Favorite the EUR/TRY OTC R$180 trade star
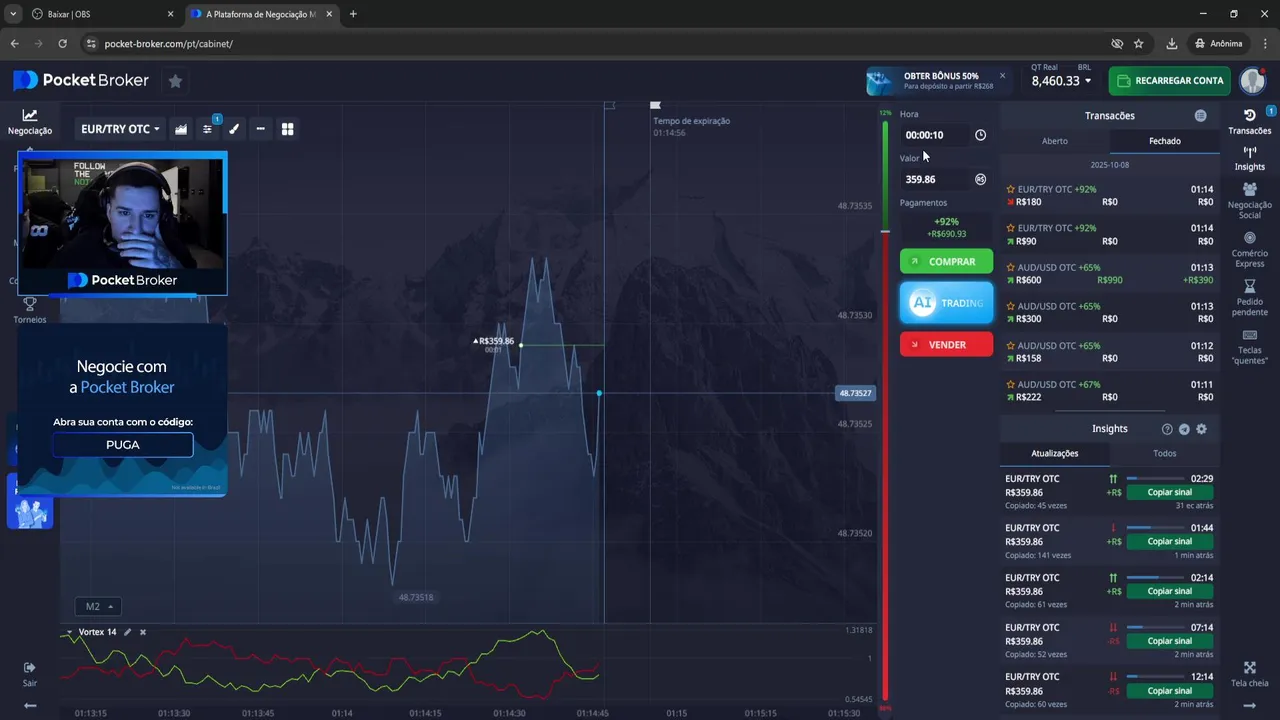Viewport: 1280px width, 720px height. pos(1011,189)
